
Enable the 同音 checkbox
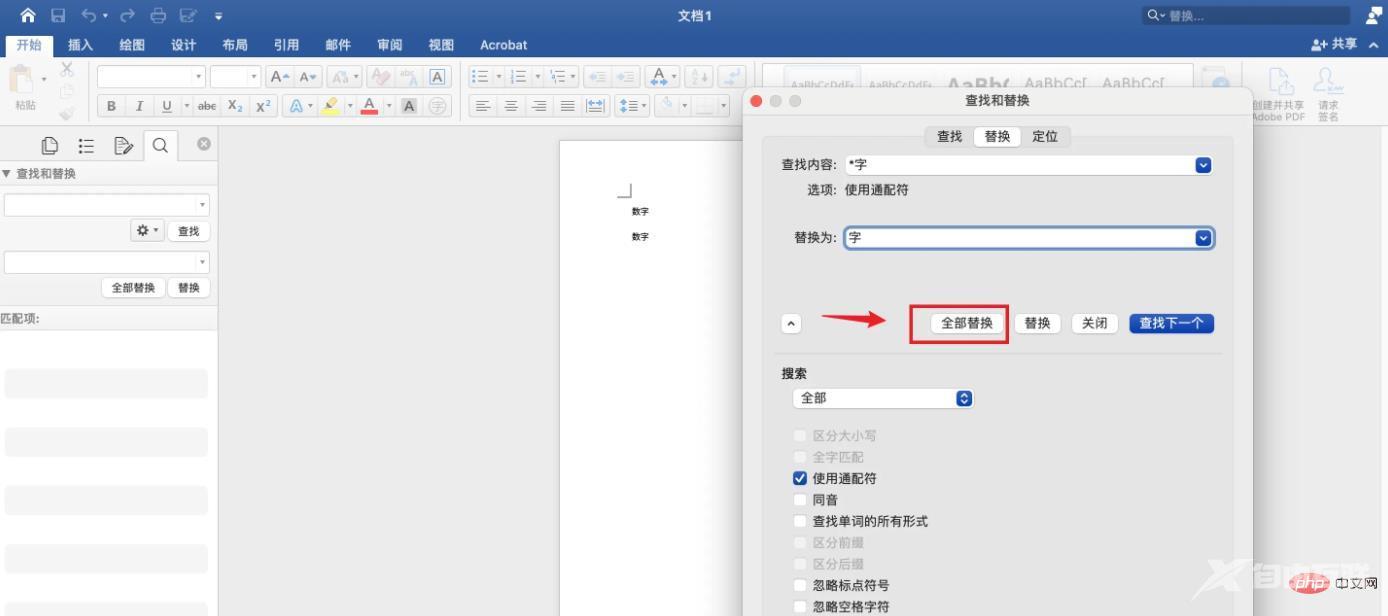click(x=799, y=500)
